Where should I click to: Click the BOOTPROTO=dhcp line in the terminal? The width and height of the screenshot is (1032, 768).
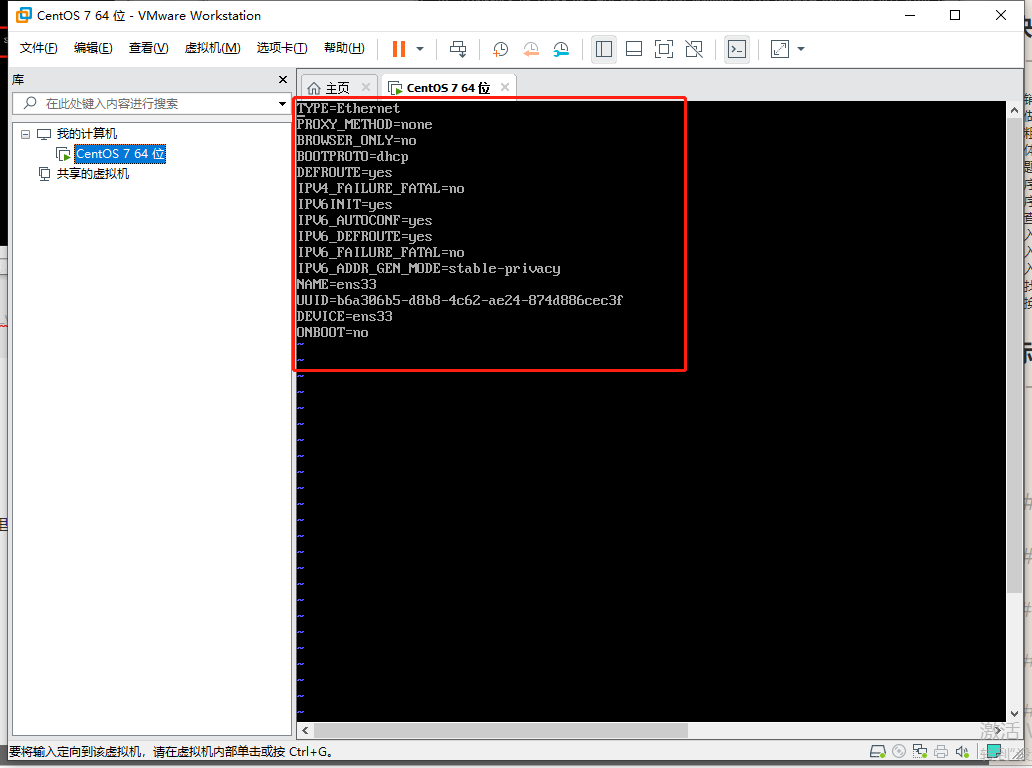tap(352, 157)
